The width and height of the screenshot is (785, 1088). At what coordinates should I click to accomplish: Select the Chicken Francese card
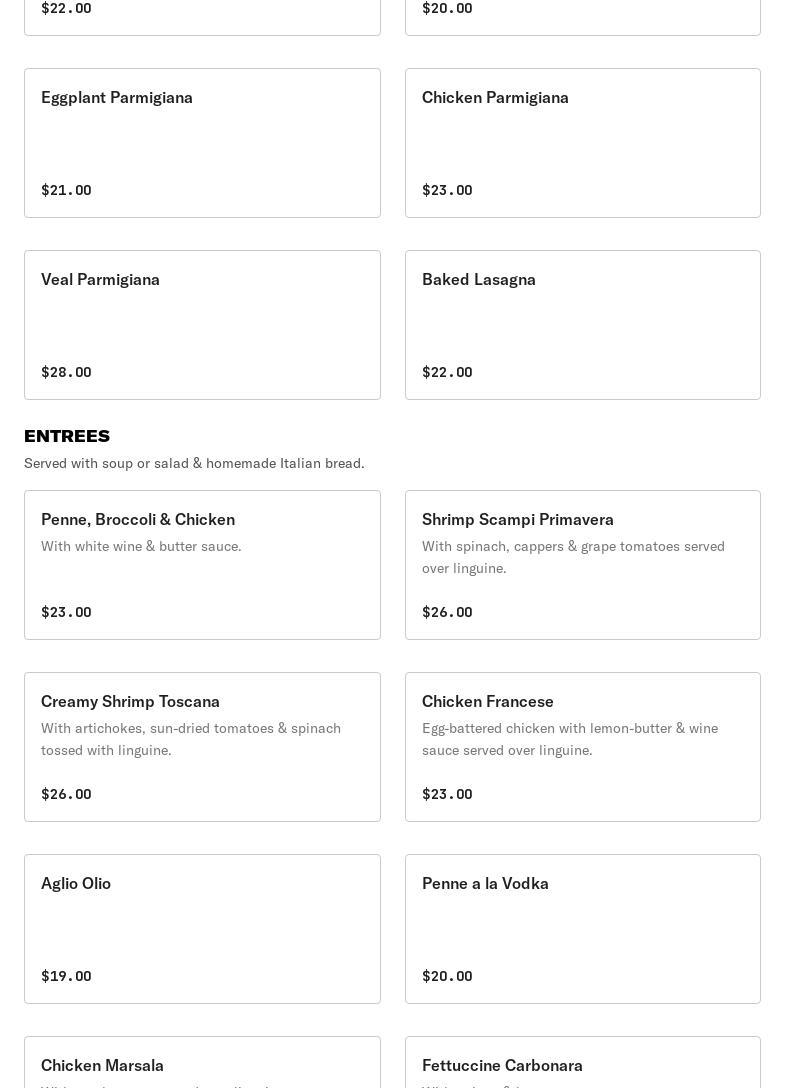[x=582, y=747]
